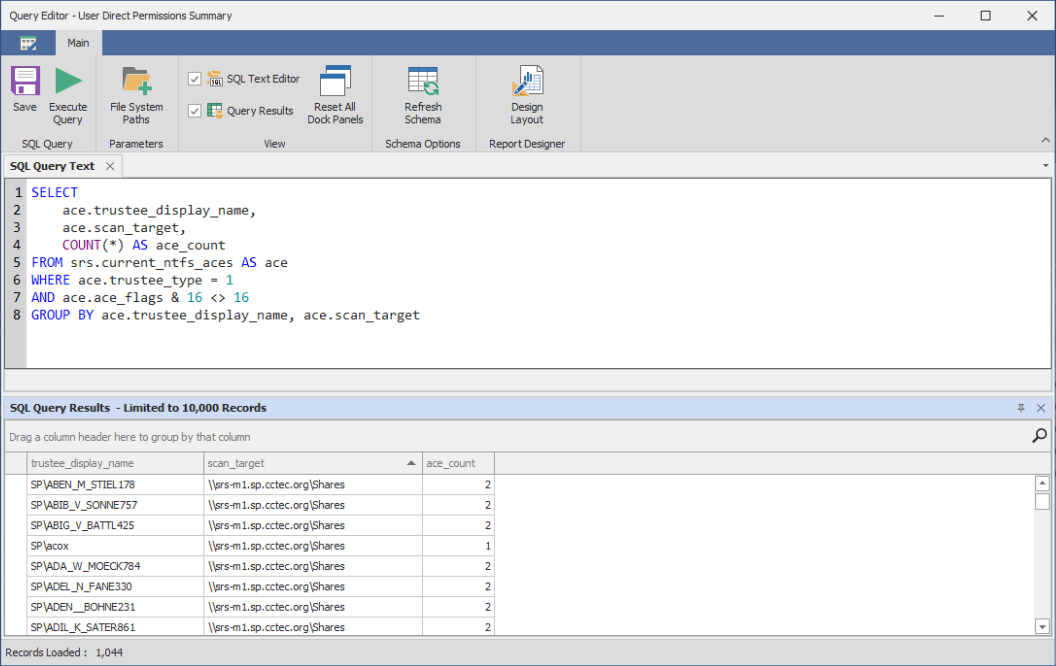This screenshot has width=1056, height=666.
Task: Click the results scrollbar down arrow
Action: pos(1042,626)
